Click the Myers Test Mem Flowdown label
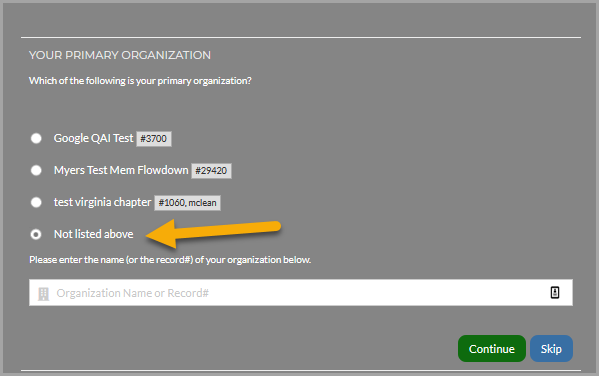Image resolution: width=599 pixels, height=376 pixels. tap(121, 170)
